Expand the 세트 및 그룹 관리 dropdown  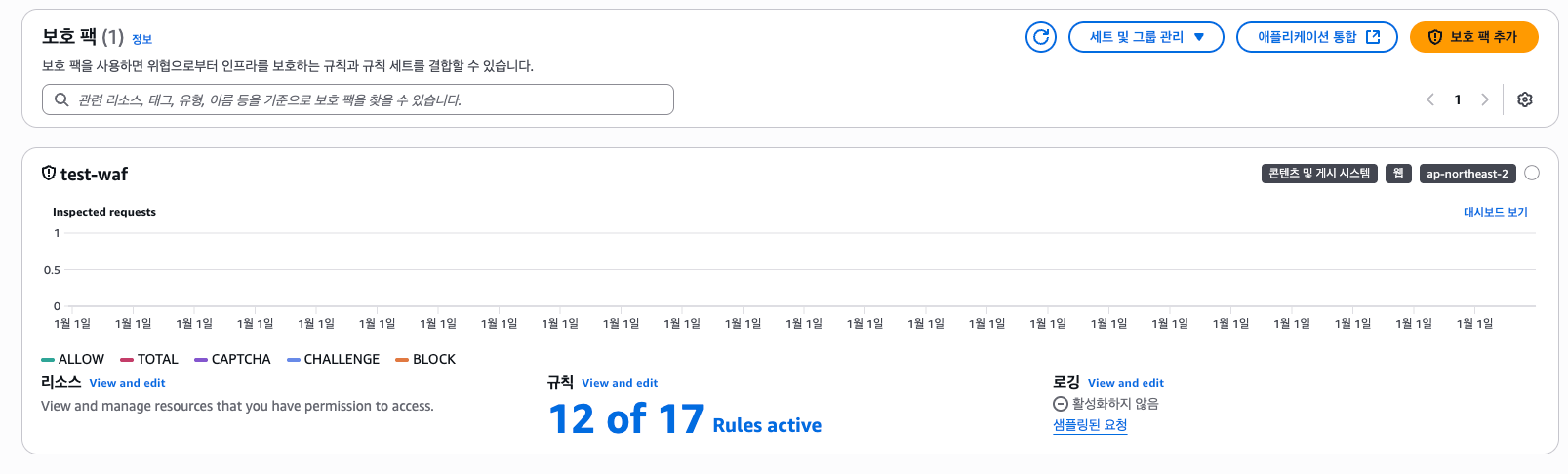click(x=1146, y=37)
